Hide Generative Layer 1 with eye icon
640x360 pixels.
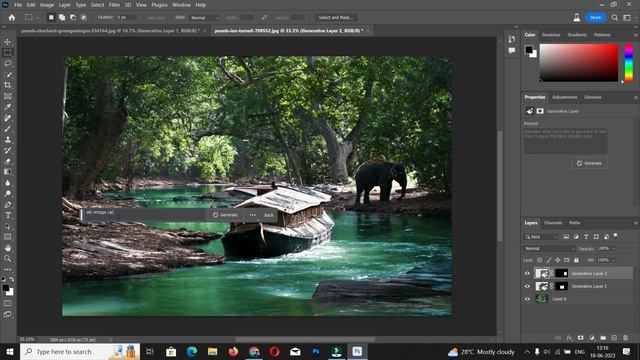527,286
